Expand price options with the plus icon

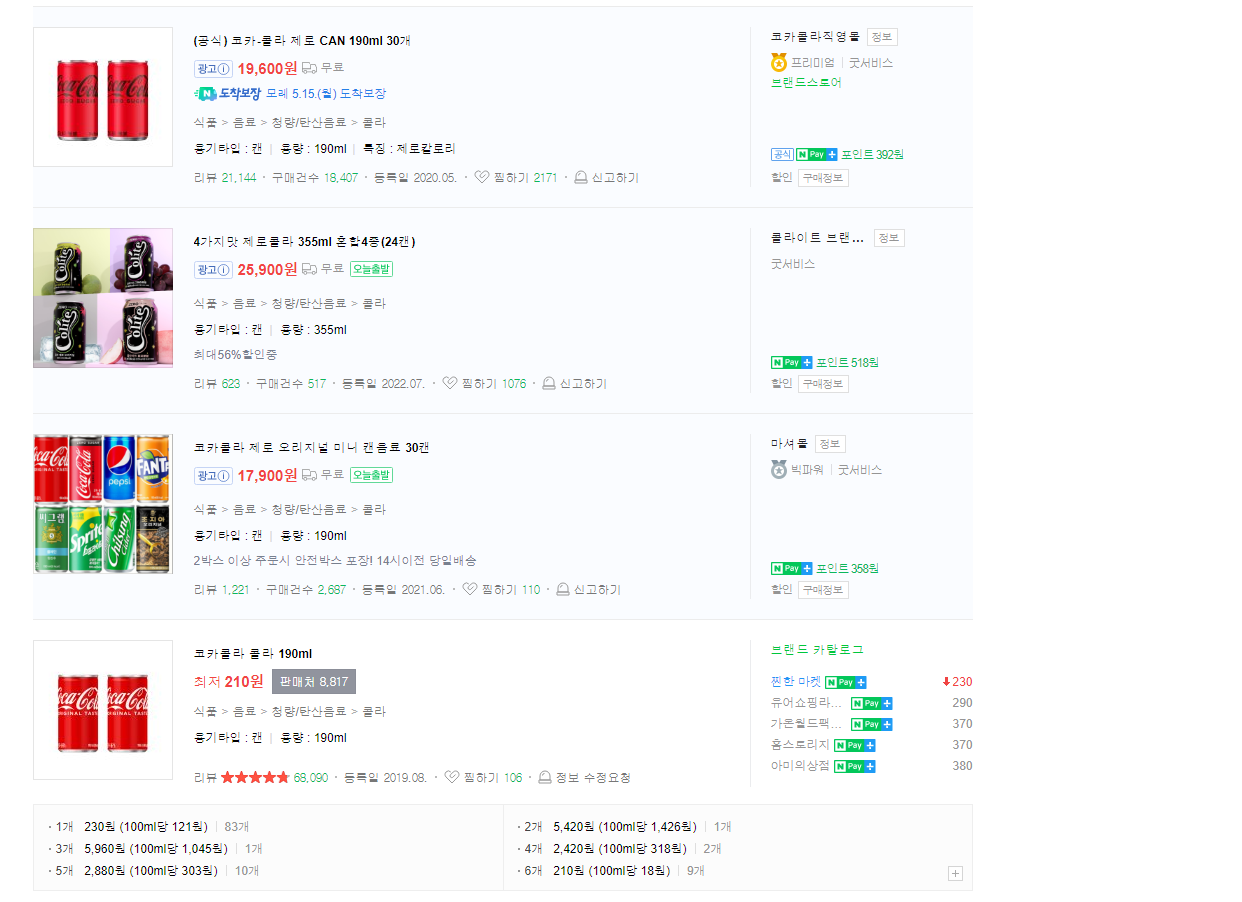pos(955,874)
